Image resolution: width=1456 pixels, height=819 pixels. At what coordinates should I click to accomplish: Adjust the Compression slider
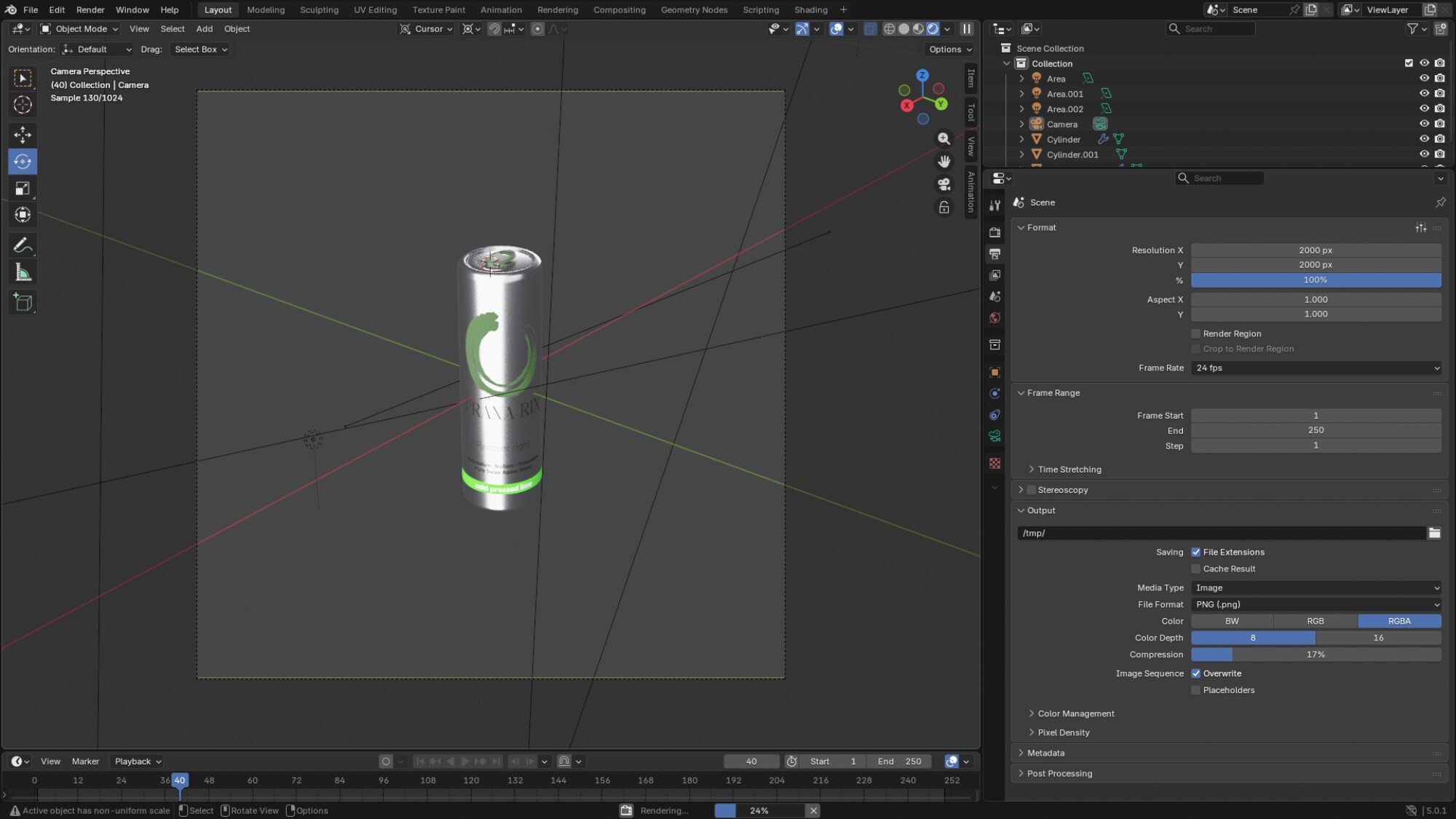click(x=1315, y=654)
